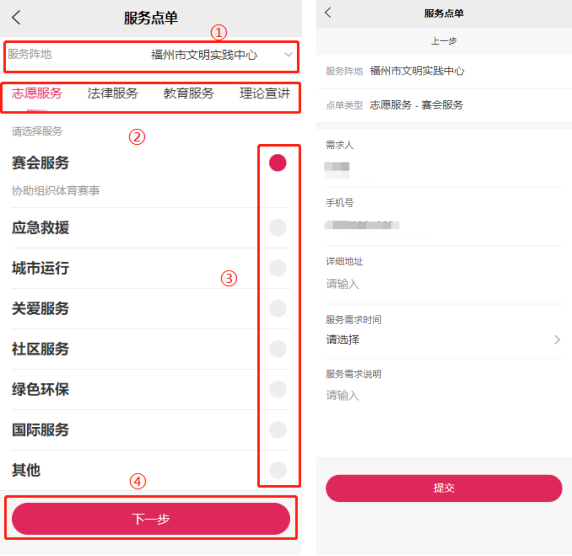
Task: Switch to the 志愿服务 tab
Action: [x=37, y=93]
